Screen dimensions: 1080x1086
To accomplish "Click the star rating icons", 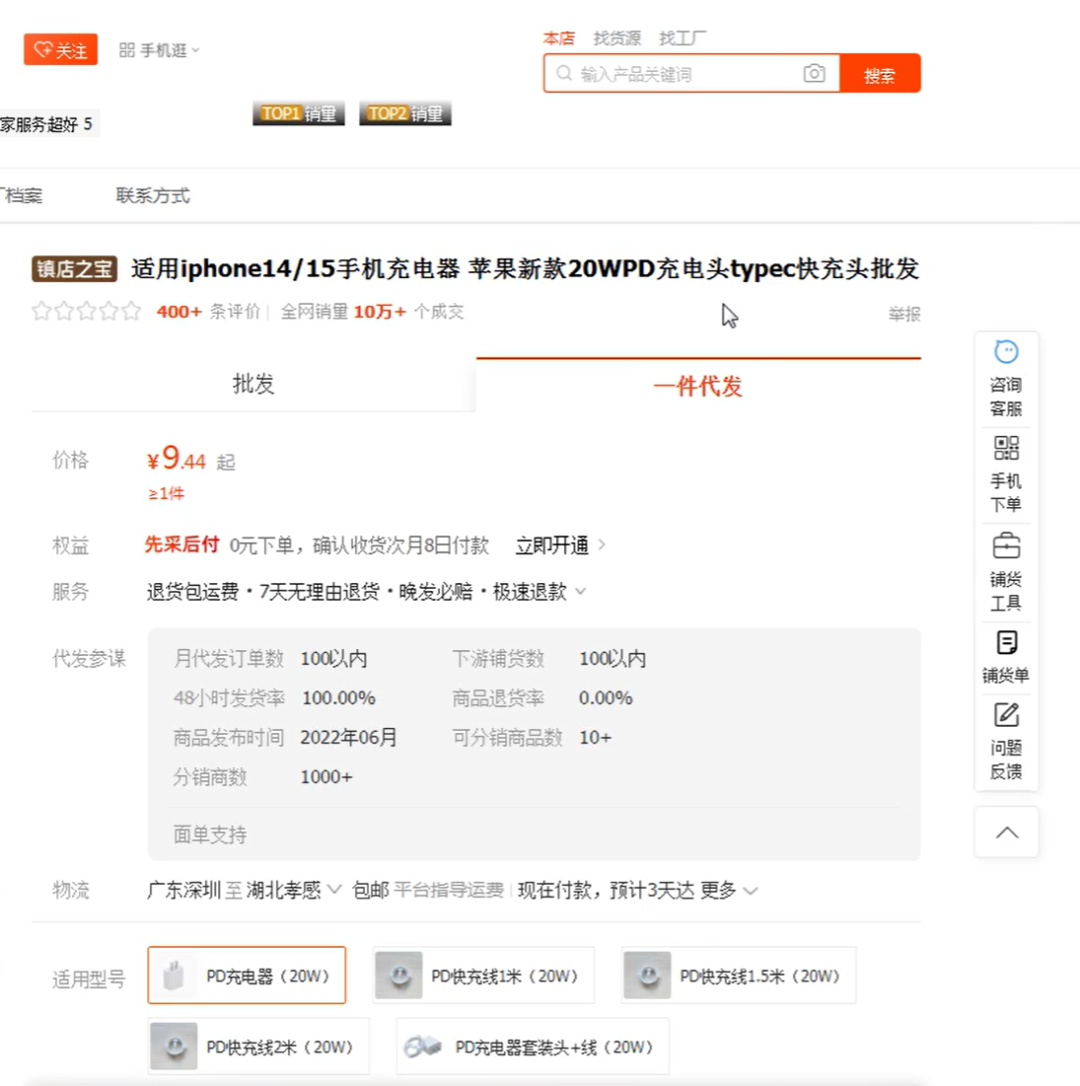I will tap(87, 311).
